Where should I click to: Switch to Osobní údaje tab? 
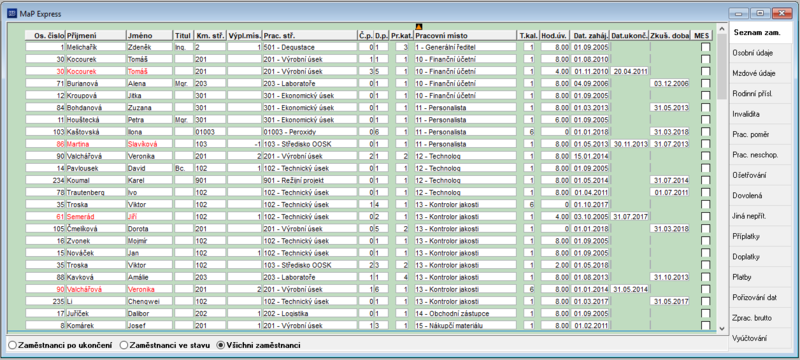tap(761, 53)
